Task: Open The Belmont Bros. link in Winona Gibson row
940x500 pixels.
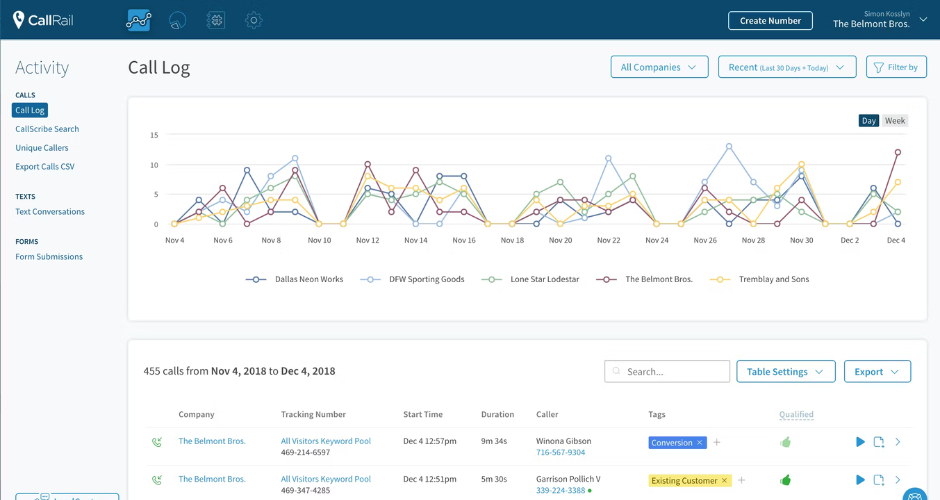Action: pos(212,441)
